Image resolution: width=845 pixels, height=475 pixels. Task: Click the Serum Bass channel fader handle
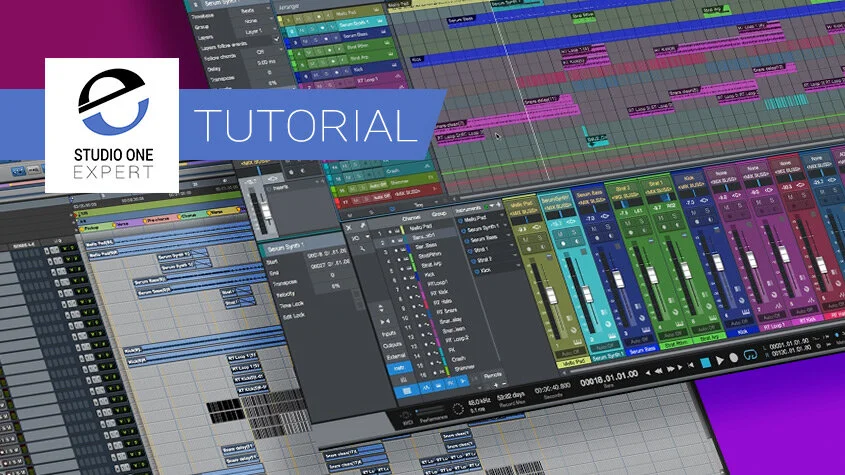[619, 280]
